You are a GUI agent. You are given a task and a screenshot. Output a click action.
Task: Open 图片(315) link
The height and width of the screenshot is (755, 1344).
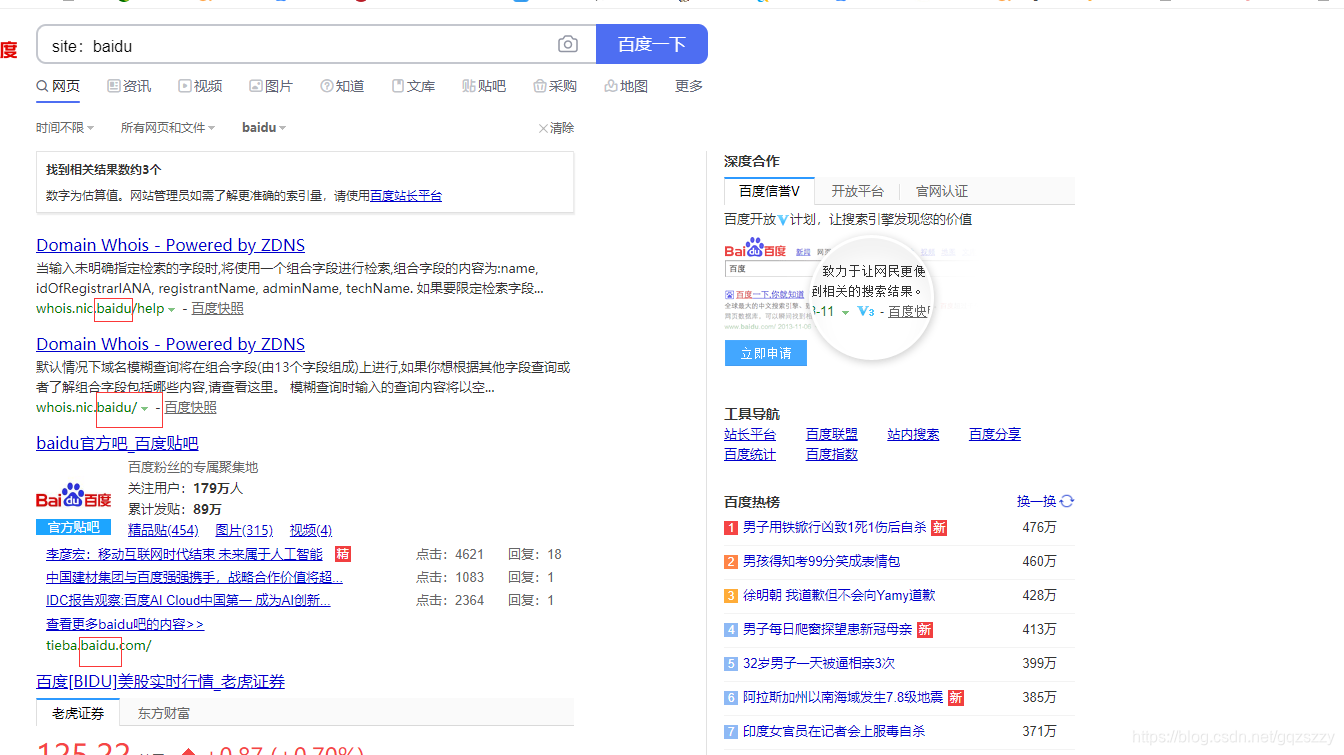pos(244,530)
